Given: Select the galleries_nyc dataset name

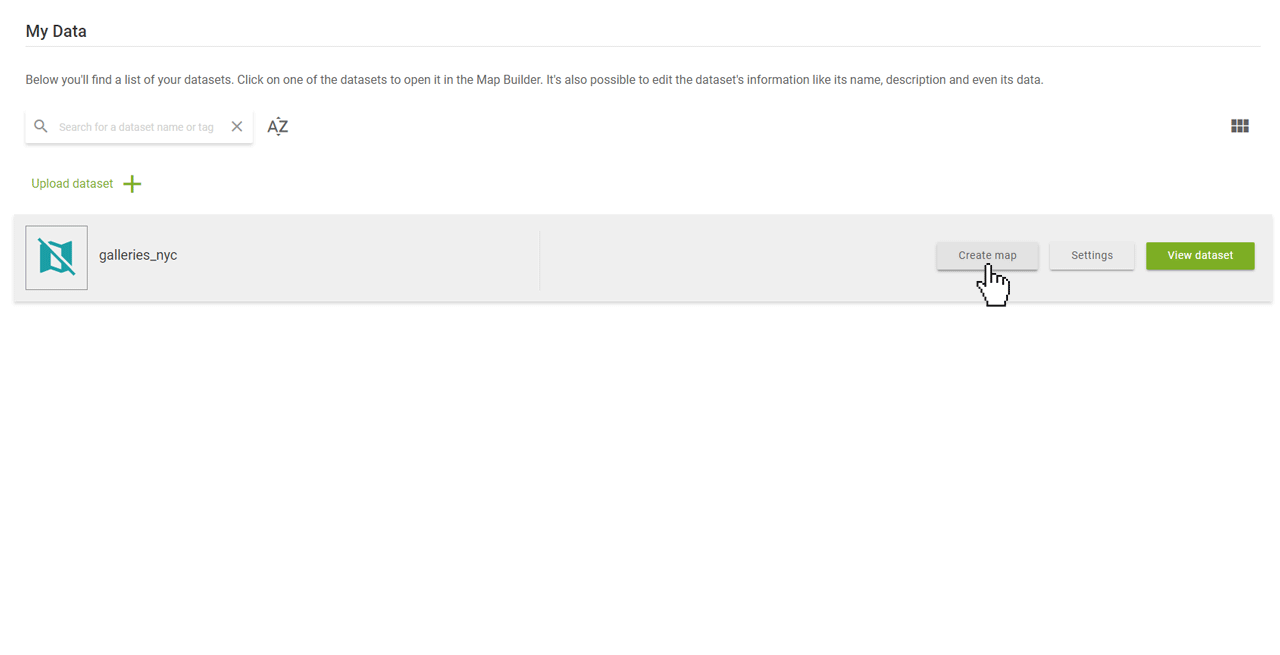Looking at the screenshot, I should click(x=138, y=255).
